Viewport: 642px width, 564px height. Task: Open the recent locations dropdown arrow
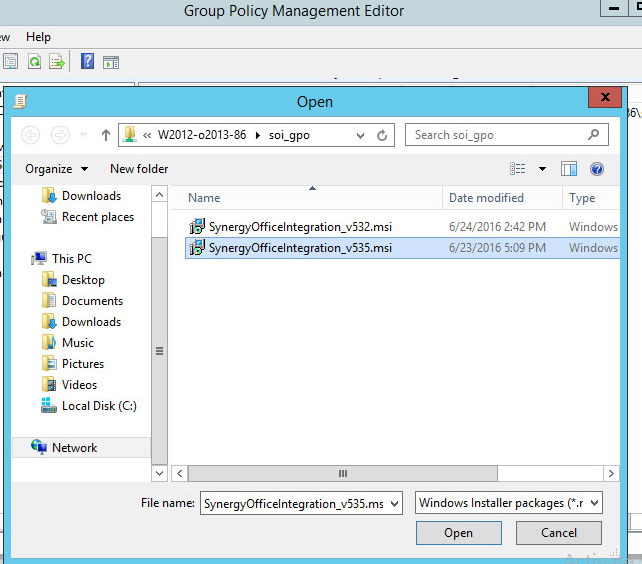pos(84,135)
